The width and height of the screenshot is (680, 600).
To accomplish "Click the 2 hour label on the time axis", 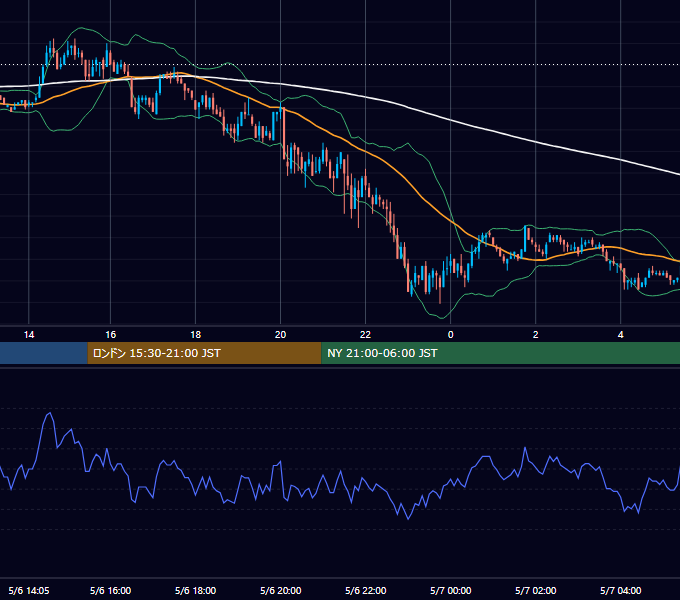I will [x=536, y=335].
